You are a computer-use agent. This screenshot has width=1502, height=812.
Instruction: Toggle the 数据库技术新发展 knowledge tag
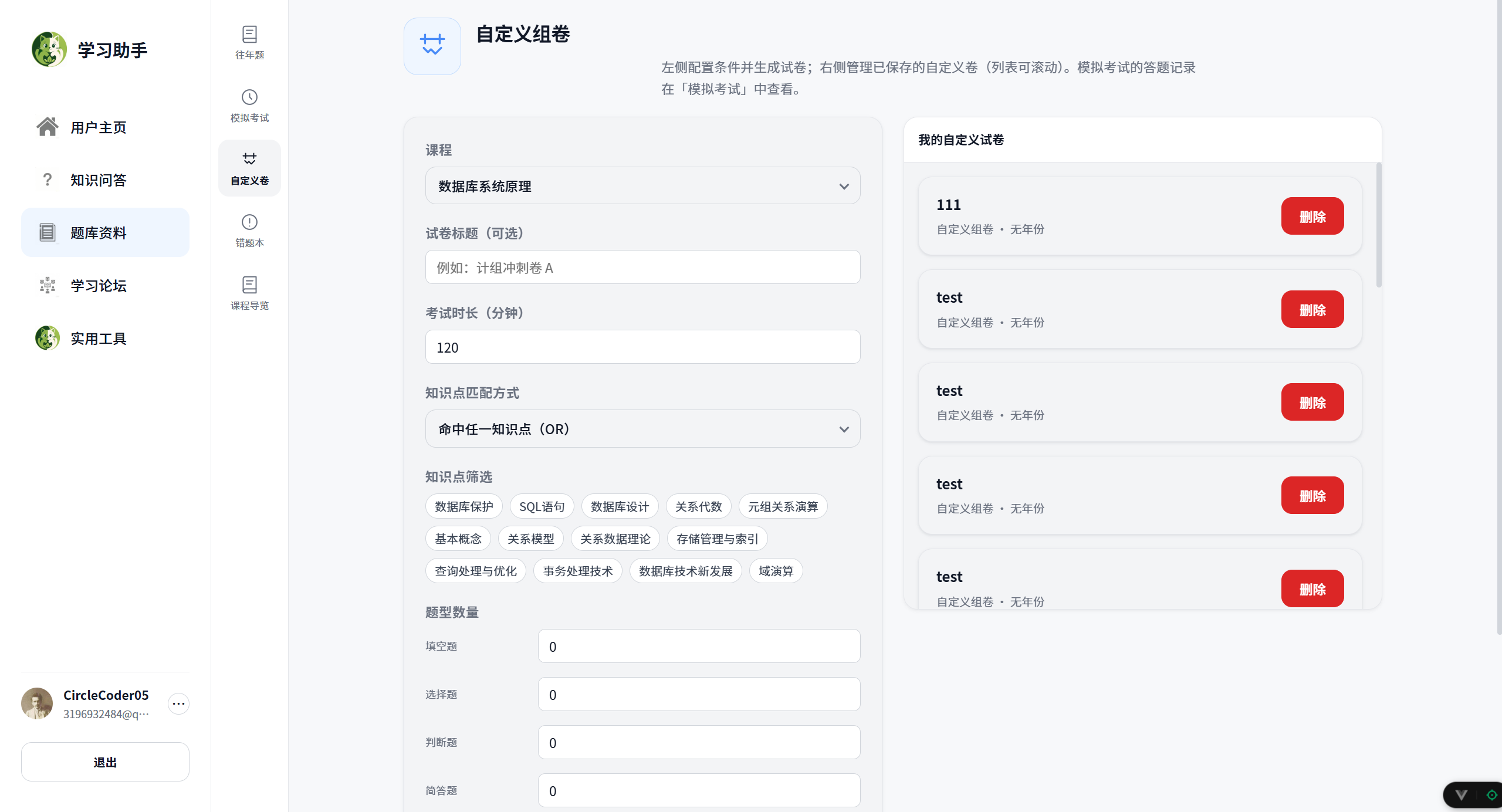pos(686,571)
